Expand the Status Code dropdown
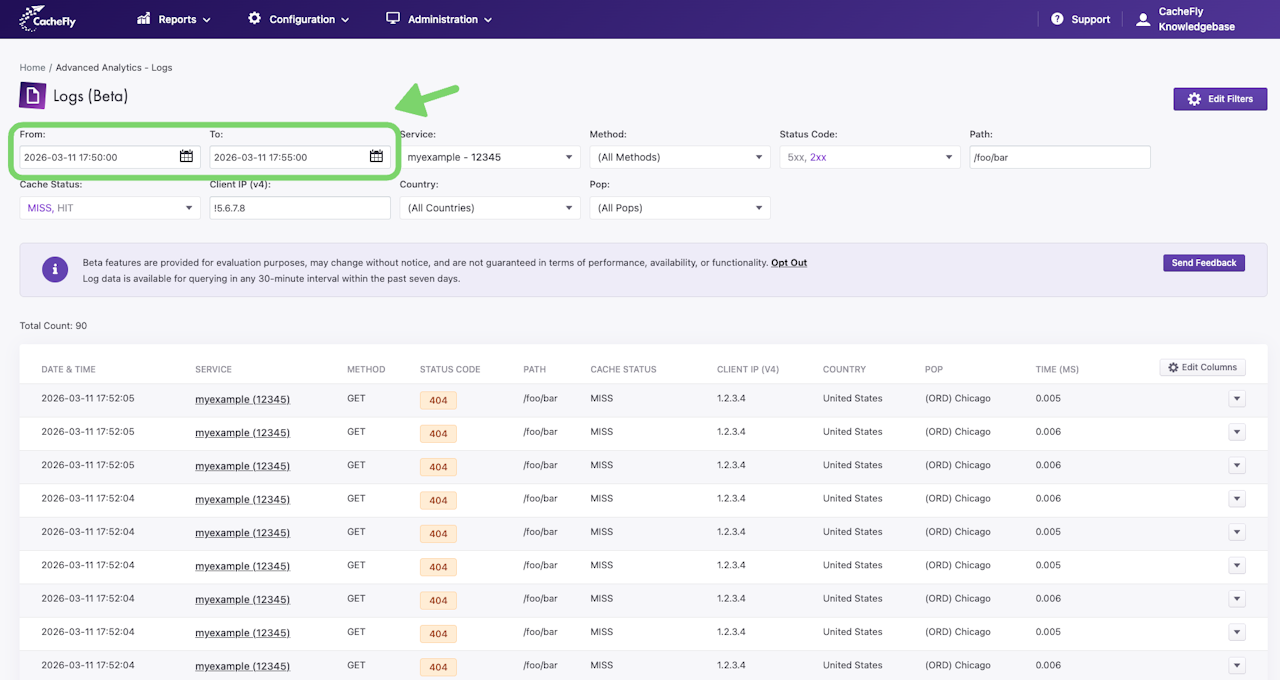This screenshot has width=1280, height=680. coord(869,157)
